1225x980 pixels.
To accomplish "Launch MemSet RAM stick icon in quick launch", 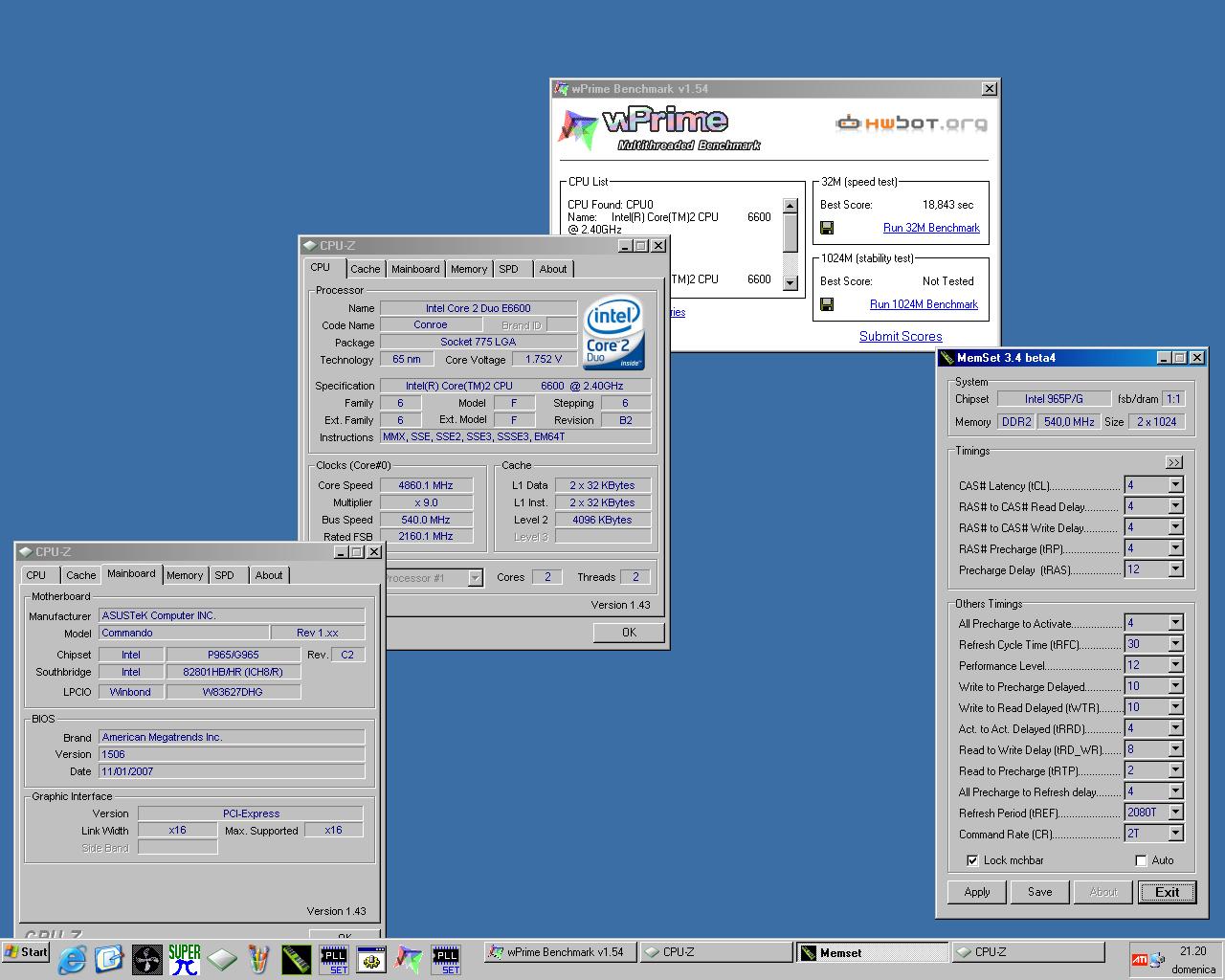I will point(296,958).
